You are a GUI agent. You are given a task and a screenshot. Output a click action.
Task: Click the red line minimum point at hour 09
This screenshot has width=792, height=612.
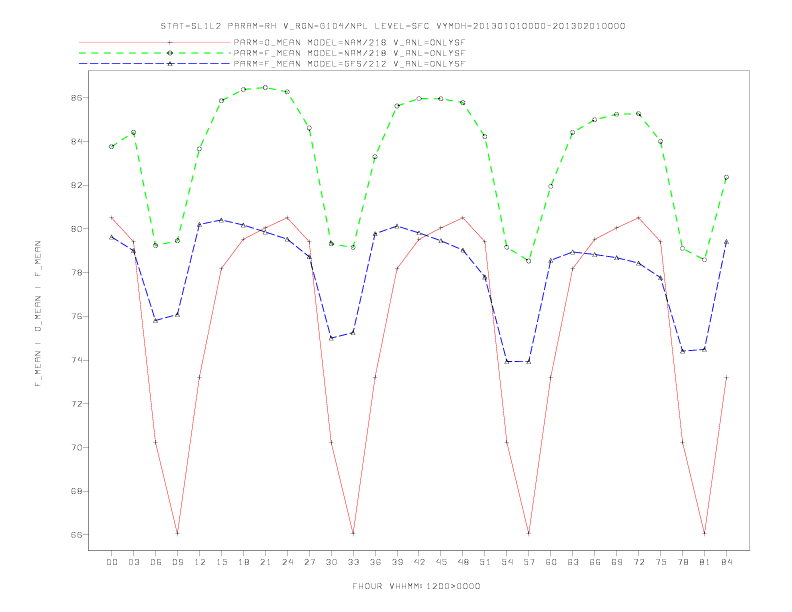click(x=177, y=533)
